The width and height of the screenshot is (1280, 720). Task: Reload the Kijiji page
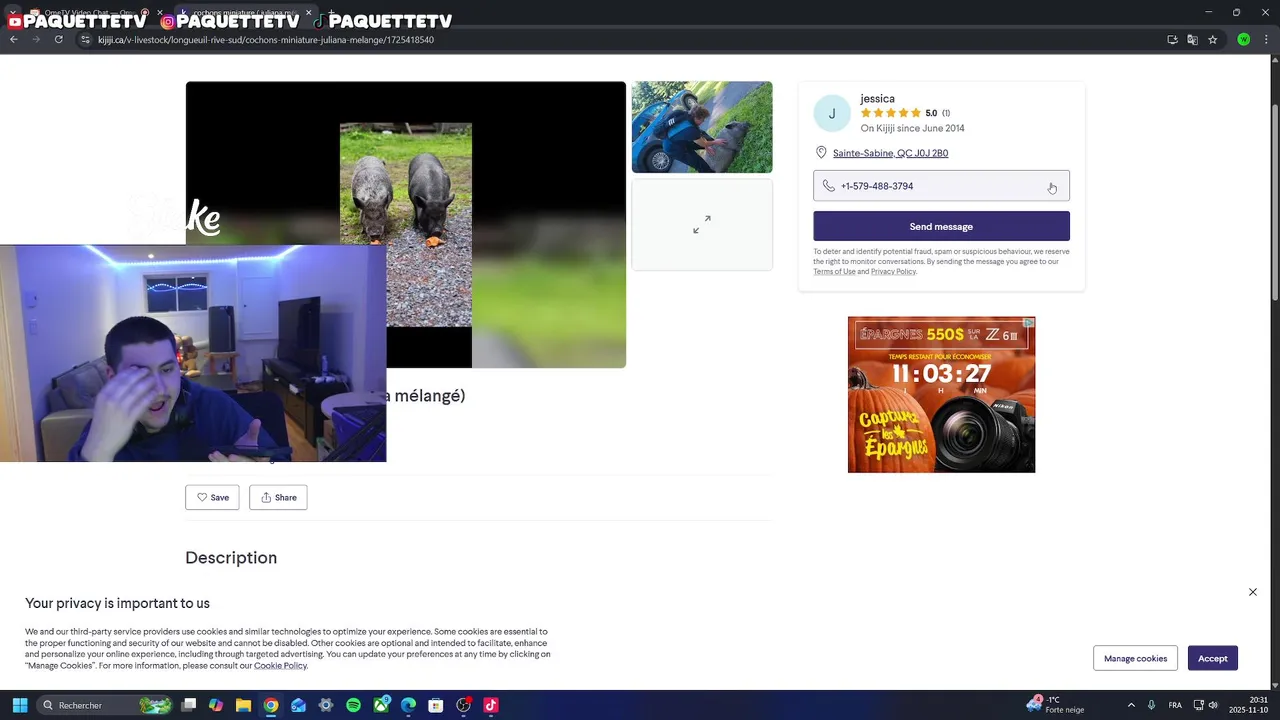[x=58, y=39]
